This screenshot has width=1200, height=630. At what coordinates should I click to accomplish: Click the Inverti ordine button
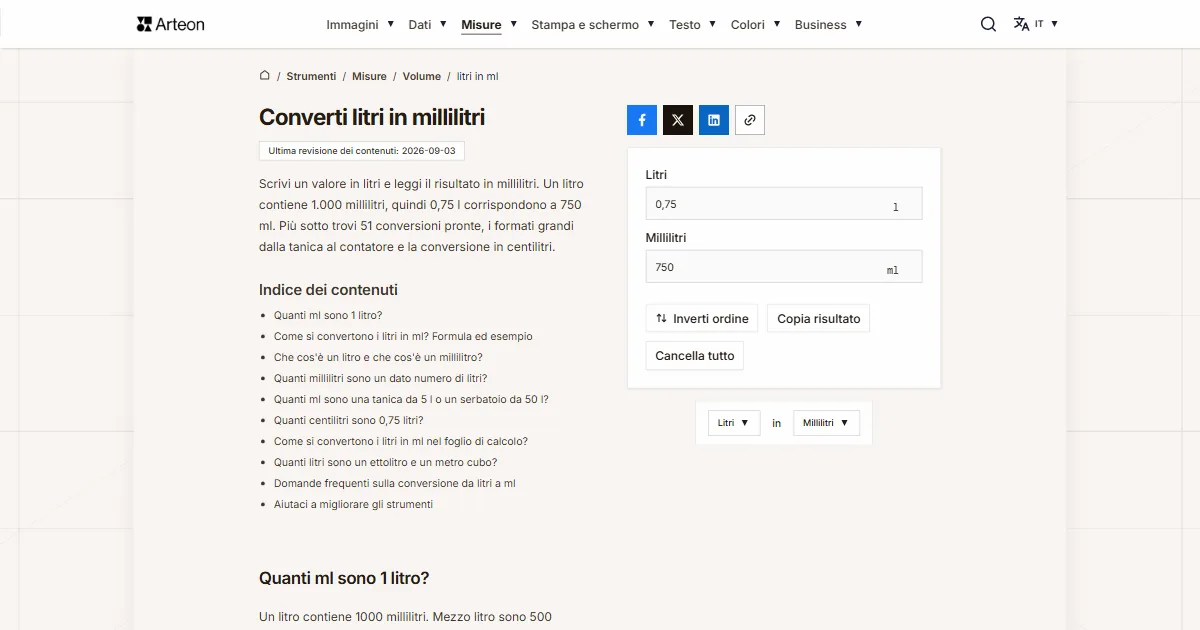(x=702, y=319)
